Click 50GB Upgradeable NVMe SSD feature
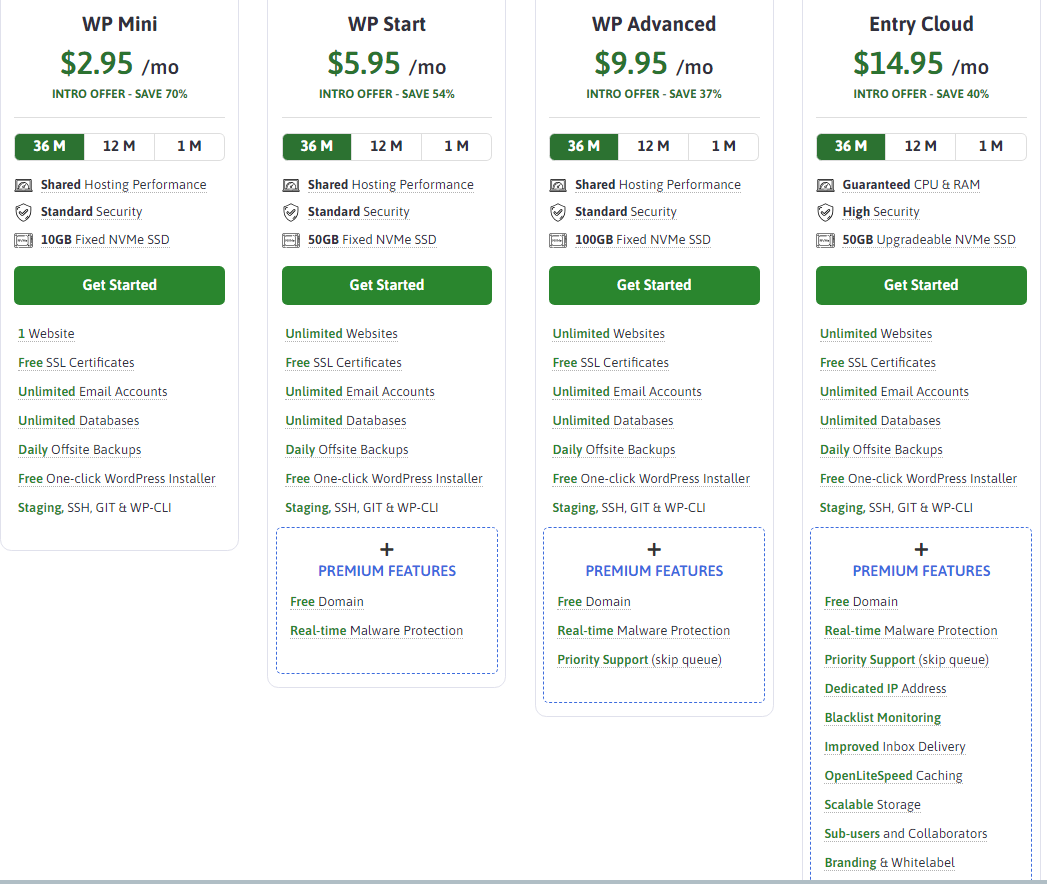The height and width of the screenshot is (884, 1047). [929, 240]
